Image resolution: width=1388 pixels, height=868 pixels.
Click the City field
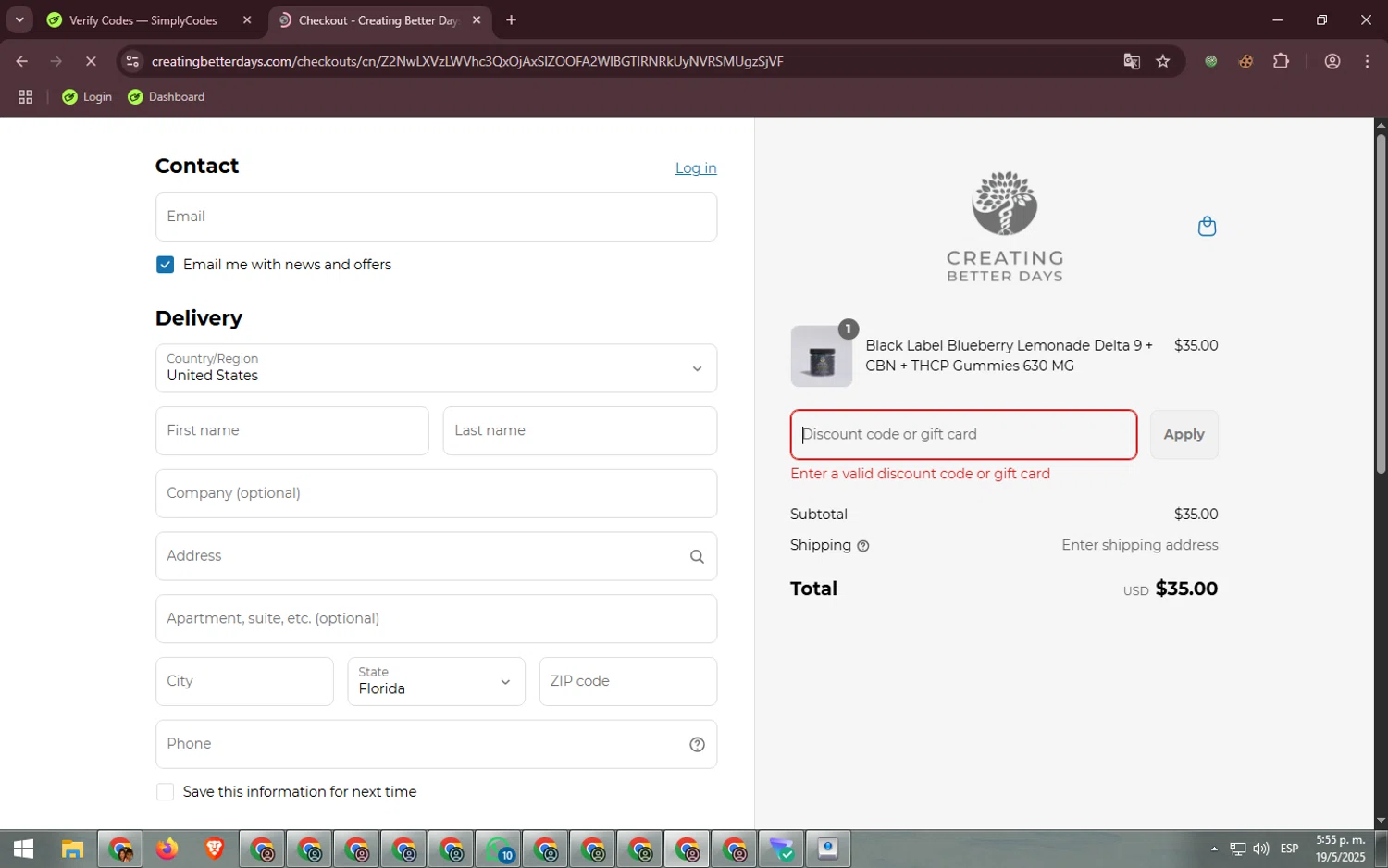pyautogui.click(x=244, y=682)
